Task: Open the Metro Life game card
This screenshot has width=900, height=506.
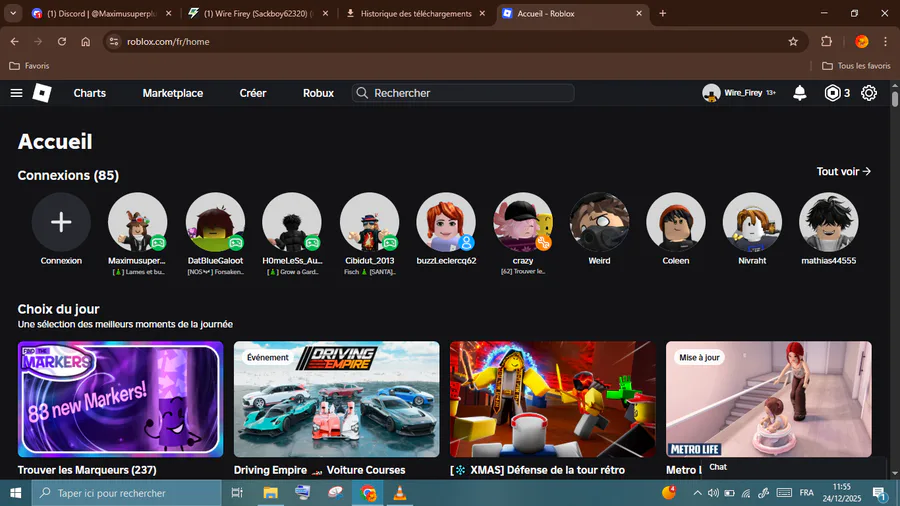Action: [x=769, y=399]
